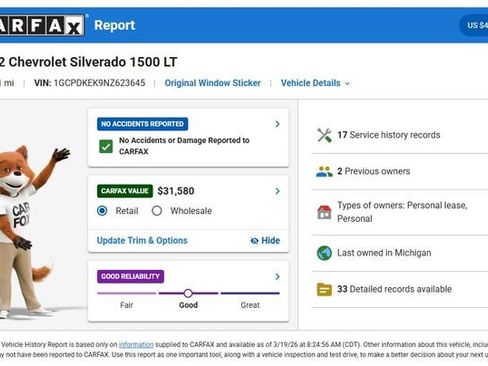This screenshot has height=366, width=488.
Task: Click the globe icon for last owned location
Action: coord(324,253)
